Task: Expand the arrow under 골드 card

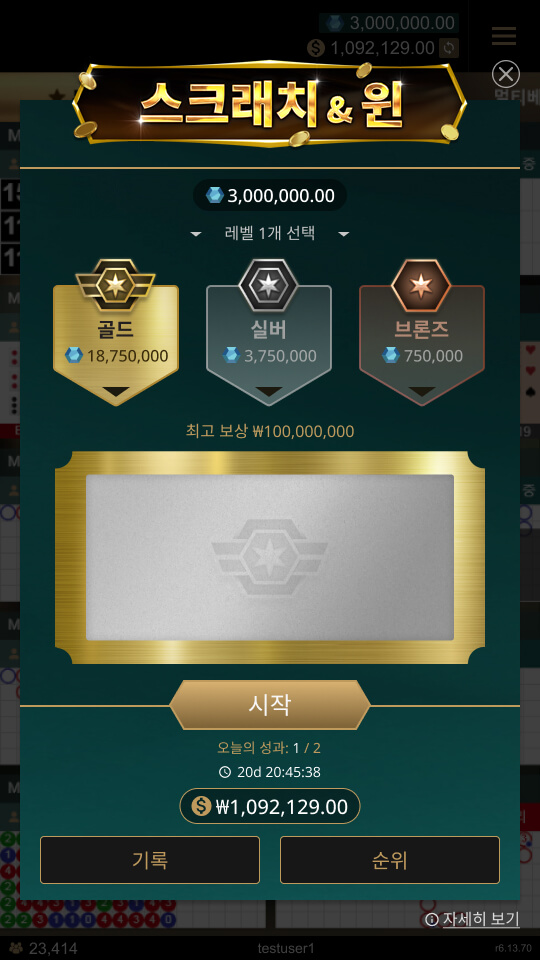Action: tap(116, 391)
